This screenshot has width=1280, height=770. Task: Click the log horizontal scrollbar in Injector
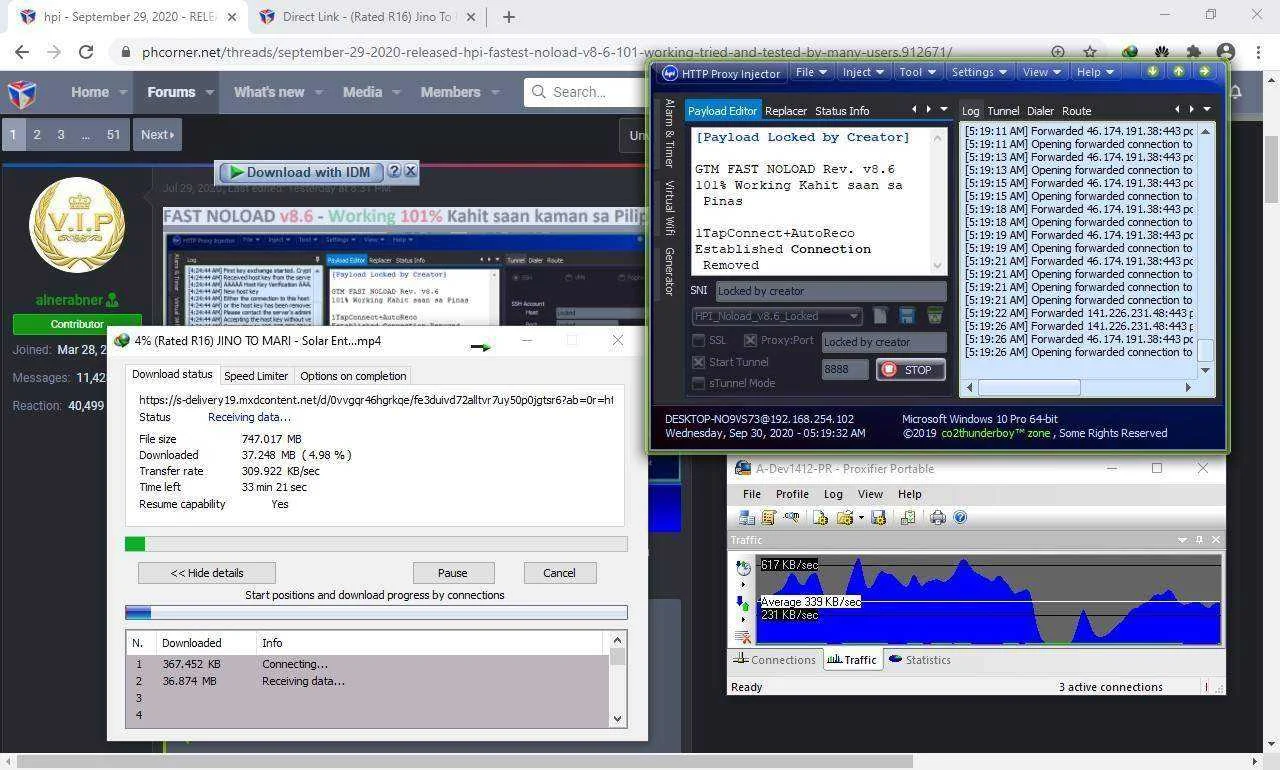pyautogui.click(x=1079, y=387)
